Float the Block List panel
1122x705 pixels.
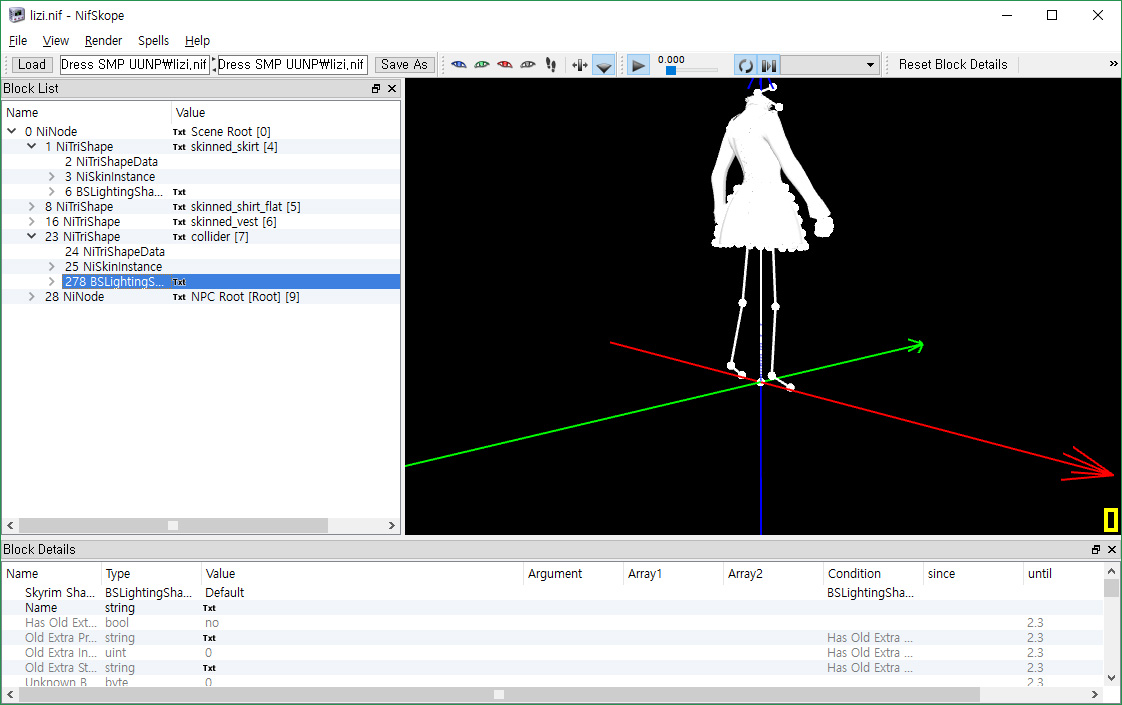376,89
